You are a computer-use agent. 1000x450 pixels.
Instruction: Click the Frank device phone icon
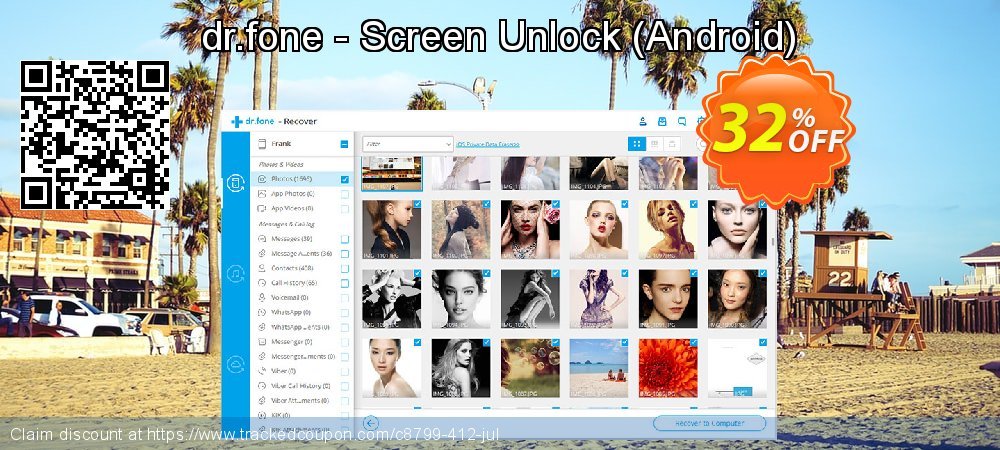[261, 144]
